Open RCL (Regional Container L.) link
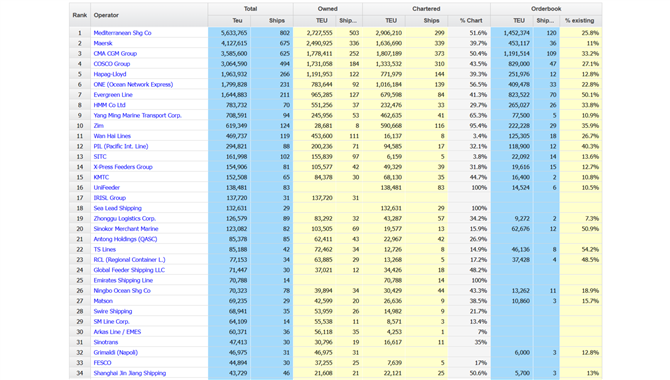Screen dimensions: 670x380 click(x=129, y=259)
